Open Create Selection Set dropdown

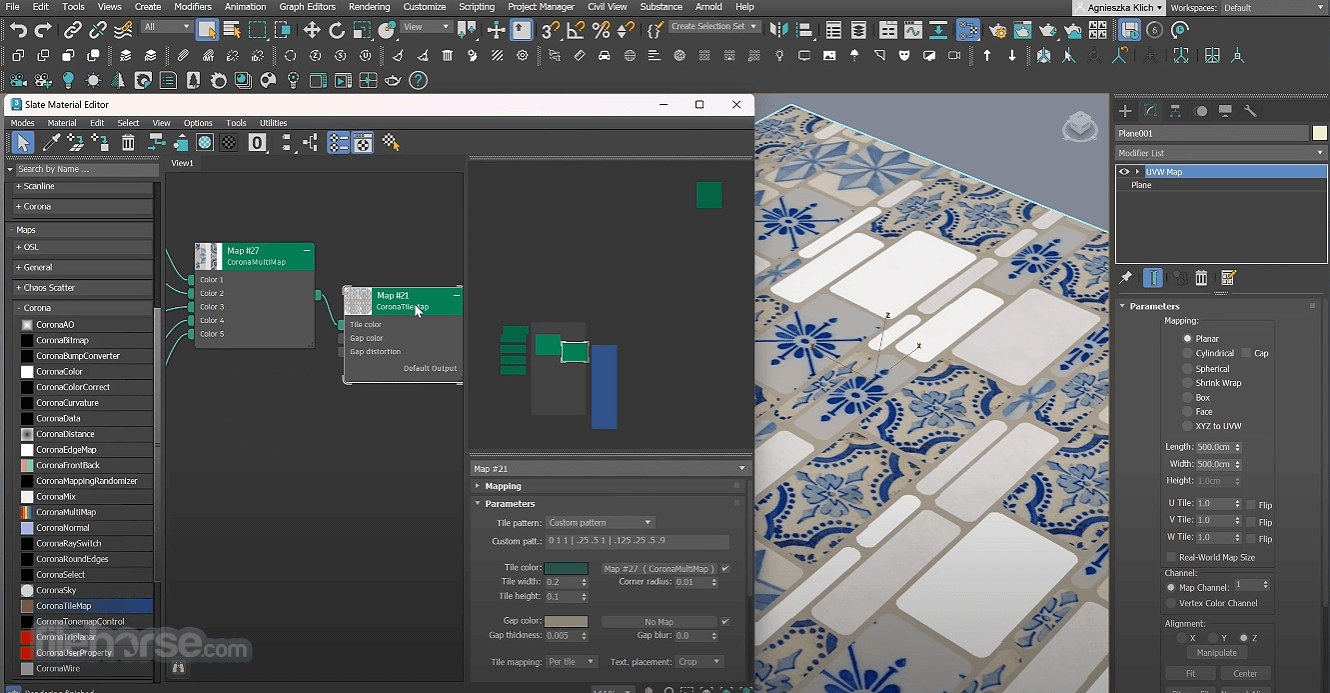(714, 26)
